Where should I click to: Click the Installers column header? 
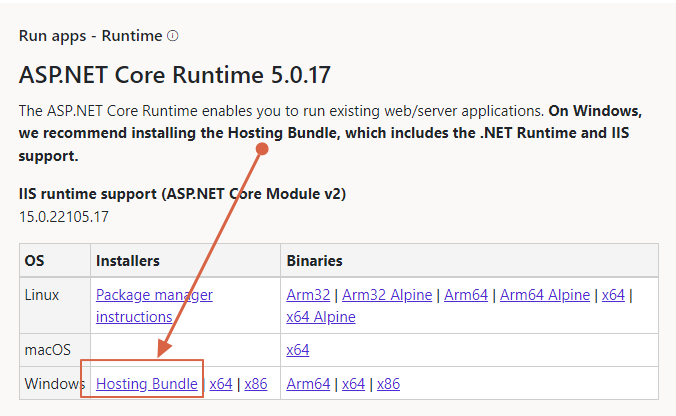click(x=128, y=261)
